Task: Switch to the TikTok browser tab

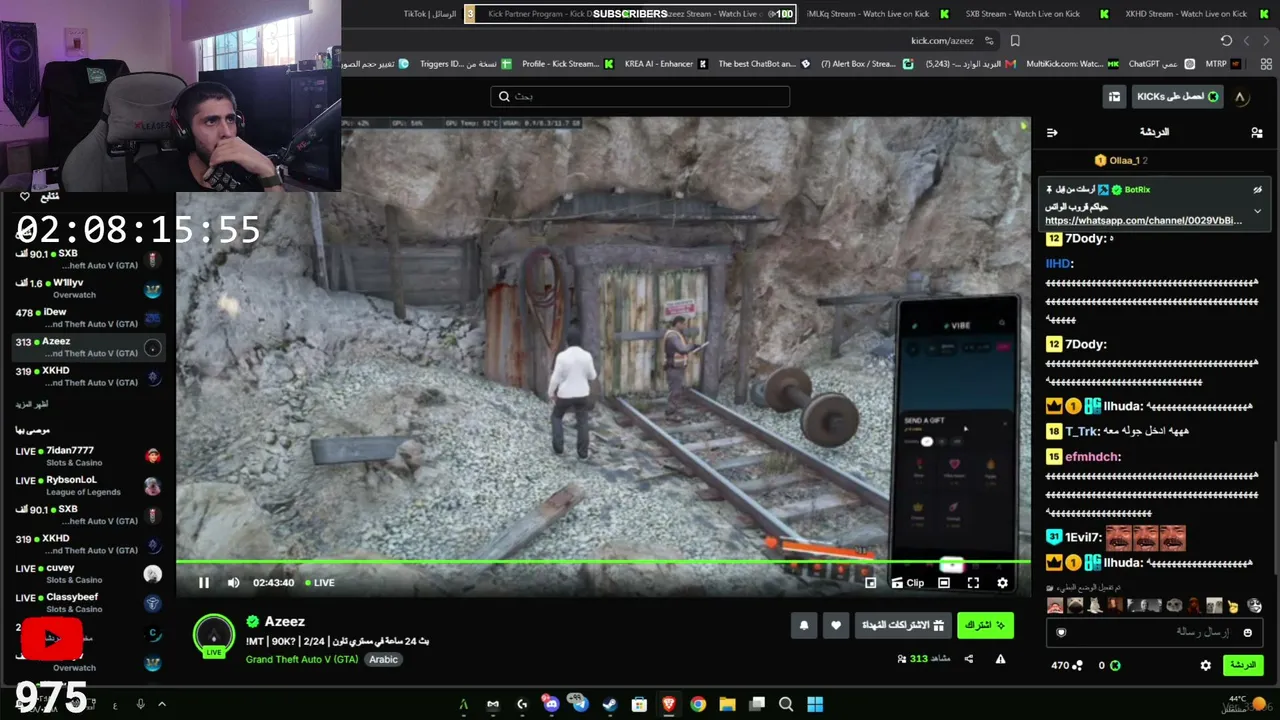Action: (x=429, y=14)
